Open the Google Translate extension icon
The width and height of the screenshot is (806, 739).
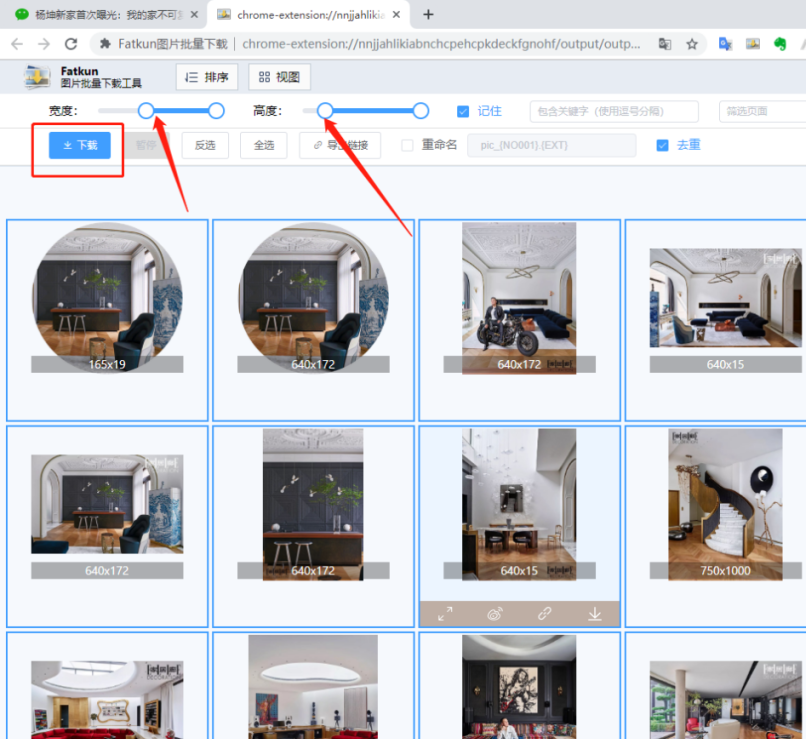tap(725, 44)
